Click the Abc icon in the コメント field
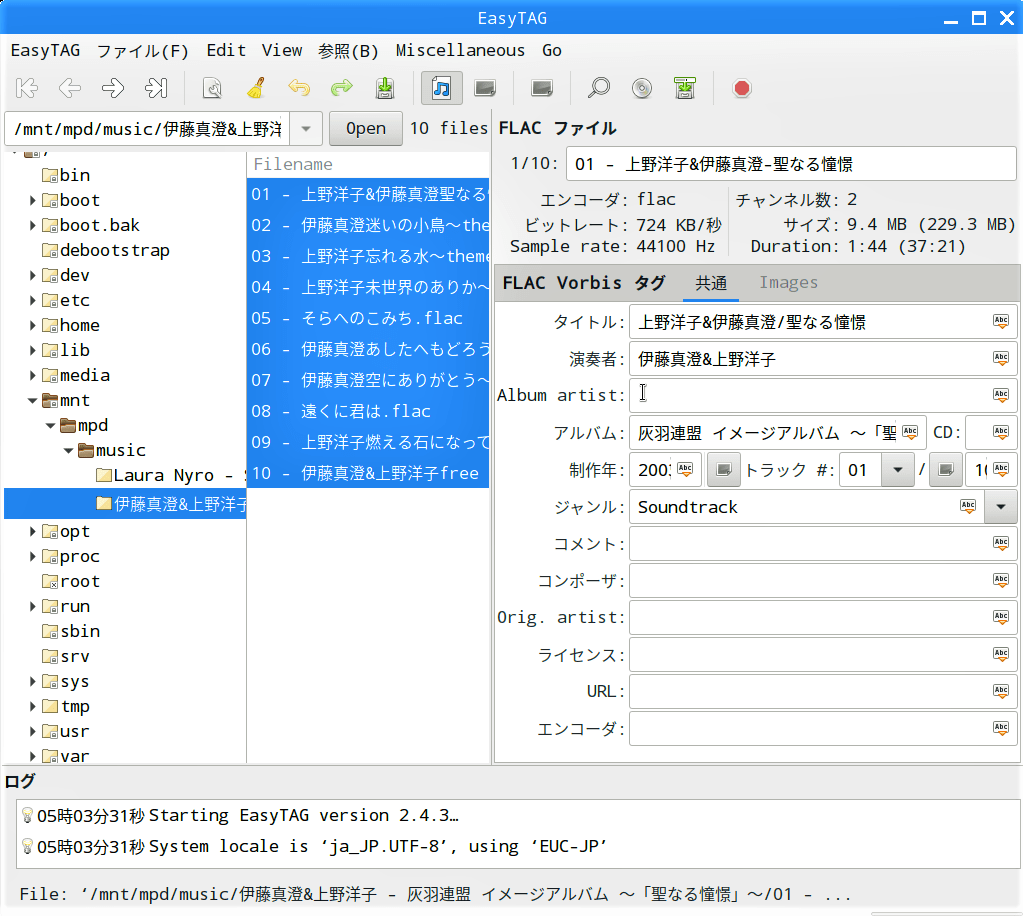Screen dimensions: 1023x916 point(1001,543)
